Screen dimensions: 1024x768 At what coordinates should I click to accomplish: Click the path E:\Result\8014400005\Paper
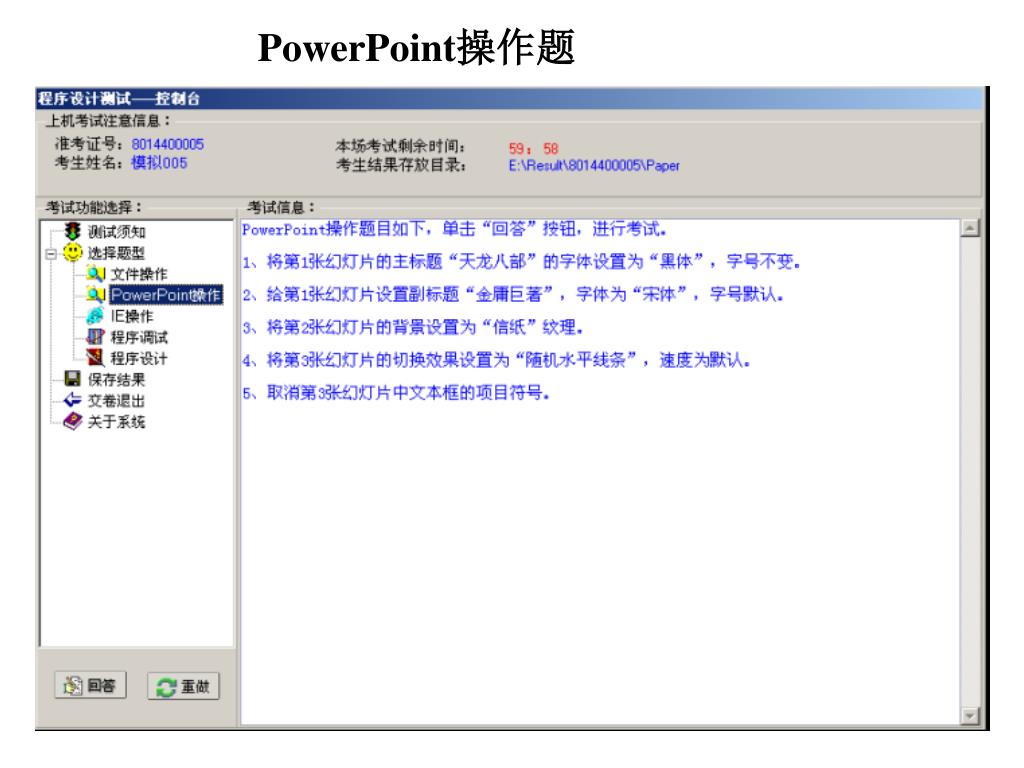594,166
